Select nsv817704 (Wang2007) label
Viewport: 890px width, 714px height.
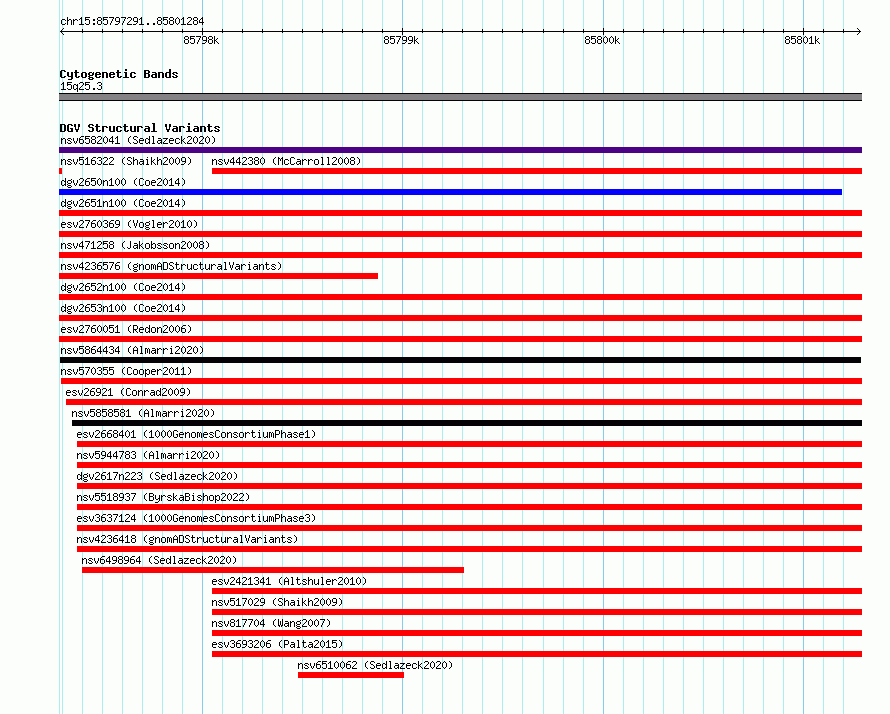tap(271, 623)
